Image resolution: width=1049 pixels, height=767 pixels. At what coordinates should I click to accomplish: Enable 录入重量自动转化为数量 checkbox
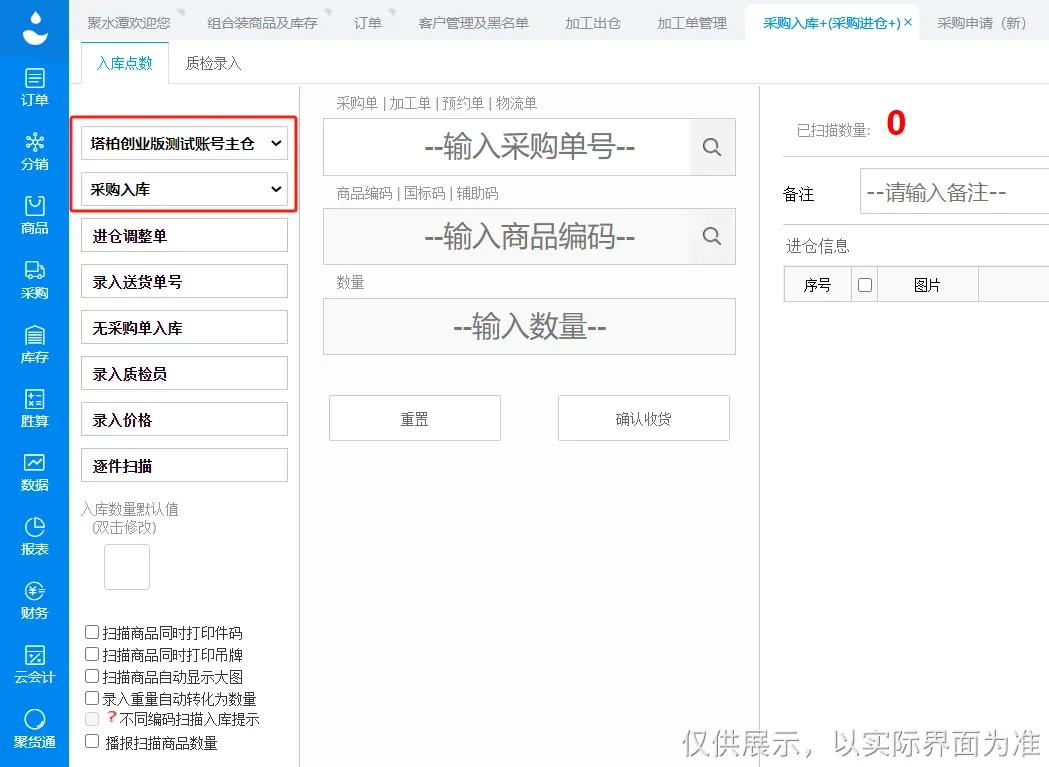click(92, 698)
